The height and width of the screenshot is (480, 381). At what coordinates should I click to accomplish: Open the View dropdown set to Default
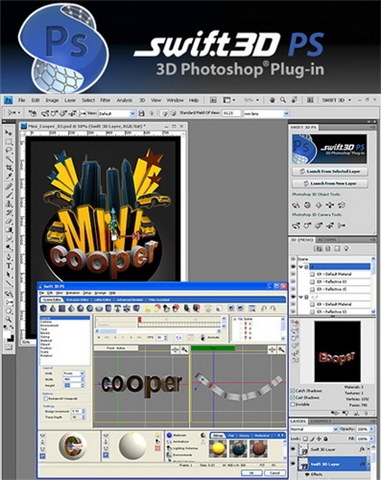point(117,113)
